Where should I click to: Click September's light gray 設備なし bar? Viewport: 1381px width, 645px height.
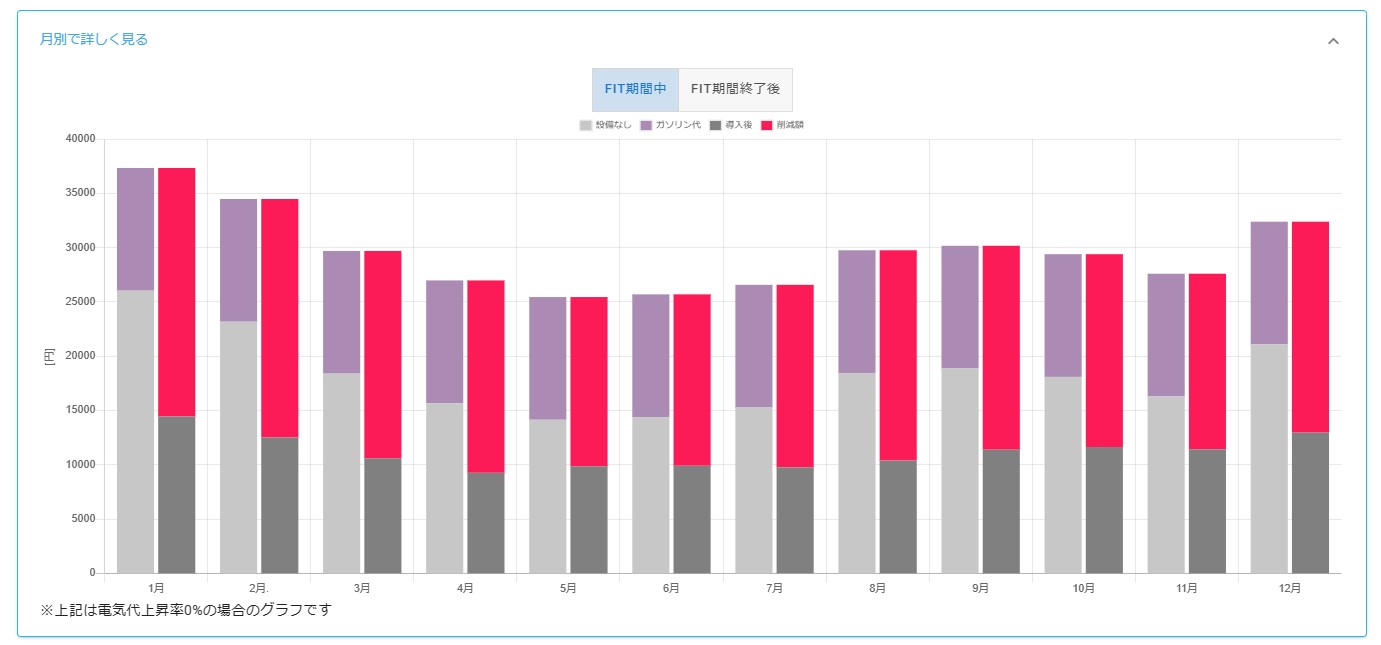[959, 470]
